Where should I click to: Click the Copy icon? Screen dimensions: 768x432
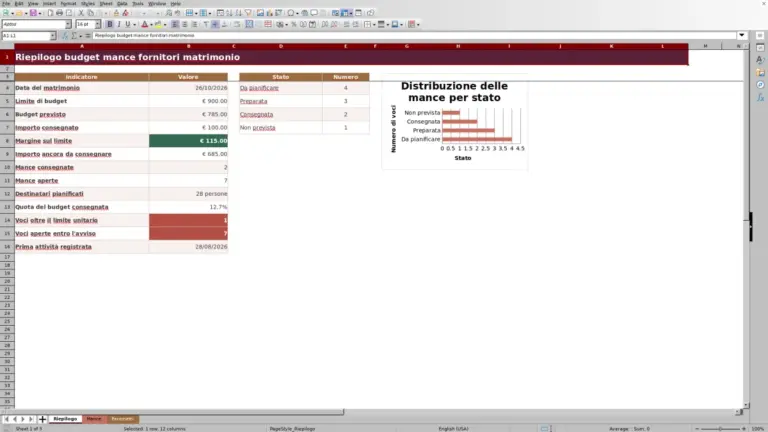pos(91,13)
